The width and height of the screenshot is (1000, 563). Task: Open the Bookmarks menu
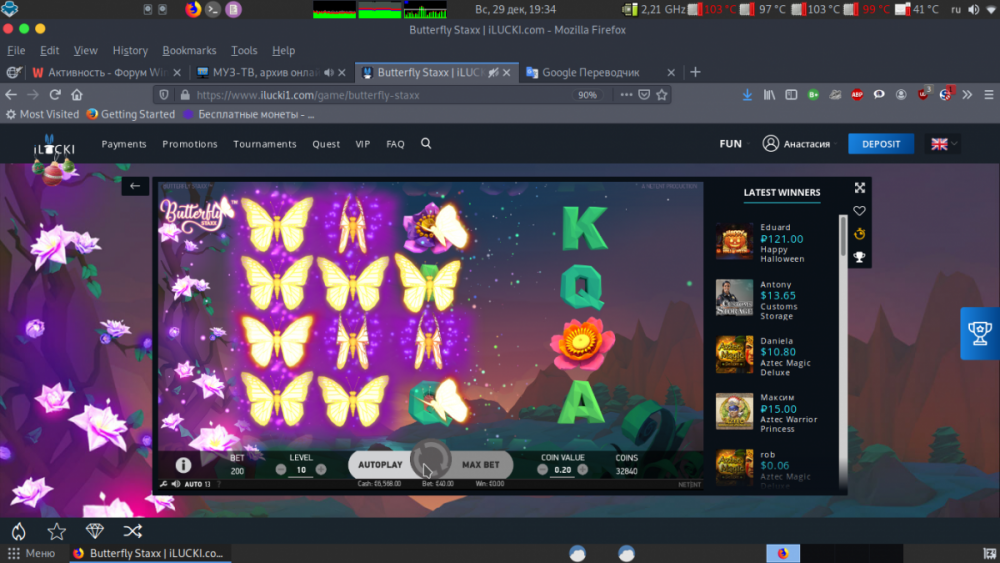[189, 50]
